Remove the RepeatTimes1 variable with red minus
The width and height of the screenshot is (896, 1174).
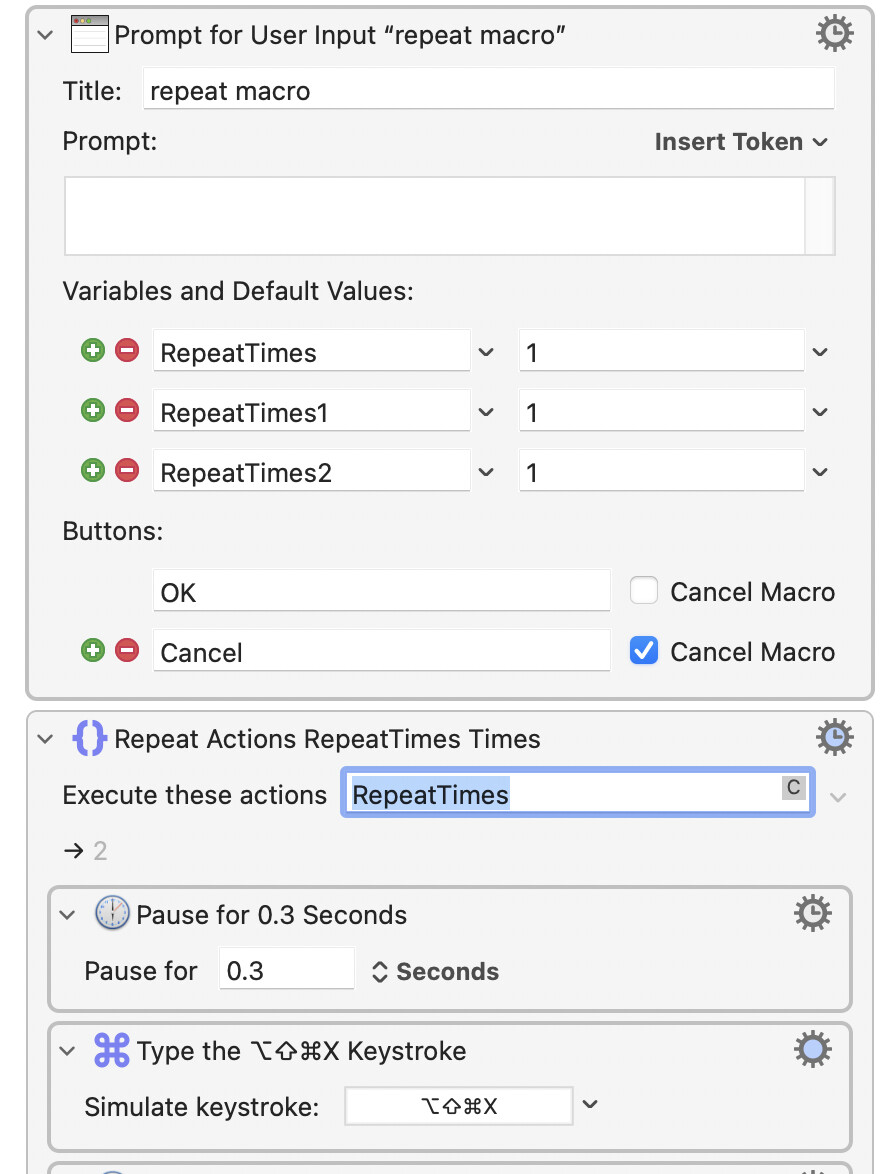click(x=127, y=410)
